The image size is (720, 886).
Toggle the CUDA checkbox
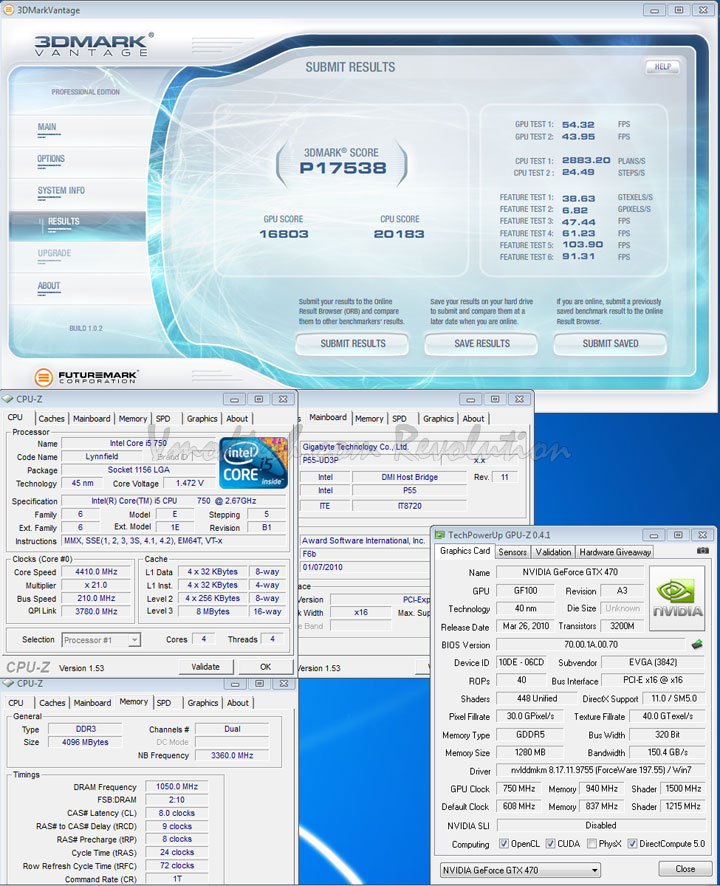point(550,844)
